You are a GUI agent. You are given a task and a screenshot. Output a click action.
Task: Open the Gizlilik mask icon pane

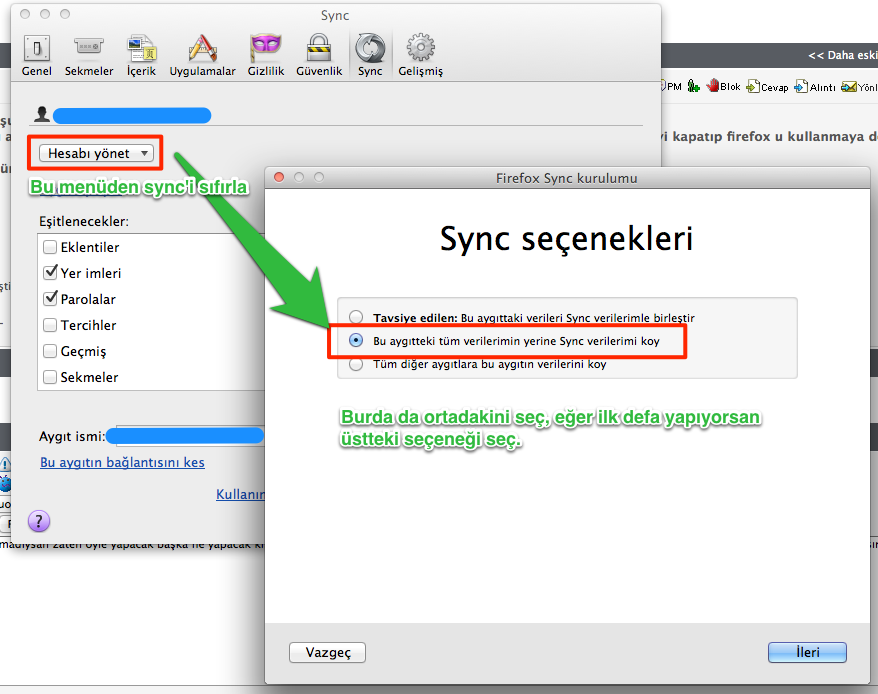(266, 55)
